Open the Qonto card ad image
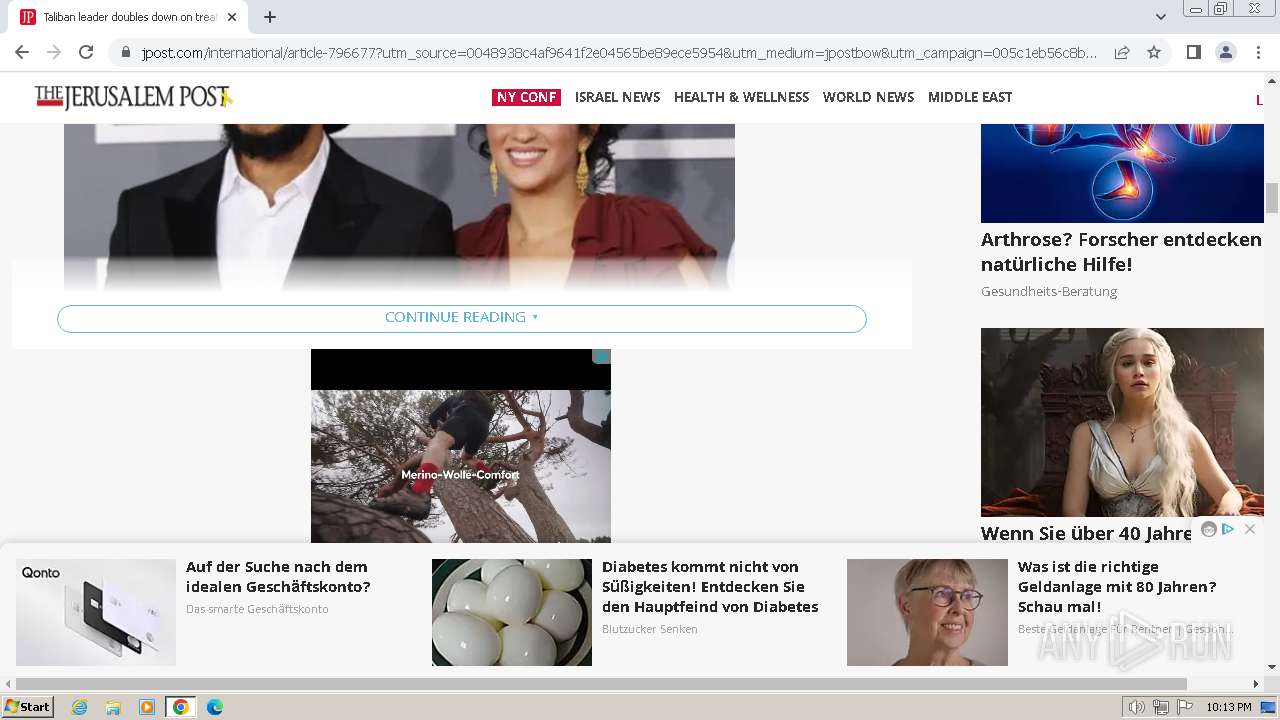Viewport: 1280px width, 720px height. point(96,612)
